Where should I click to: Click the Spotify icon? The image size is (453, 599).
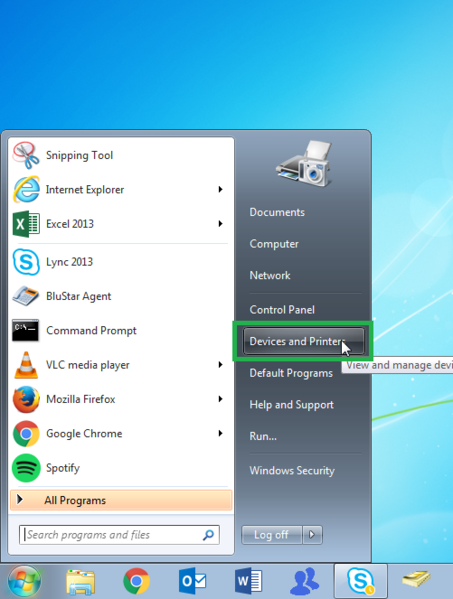tap(26, 468)
